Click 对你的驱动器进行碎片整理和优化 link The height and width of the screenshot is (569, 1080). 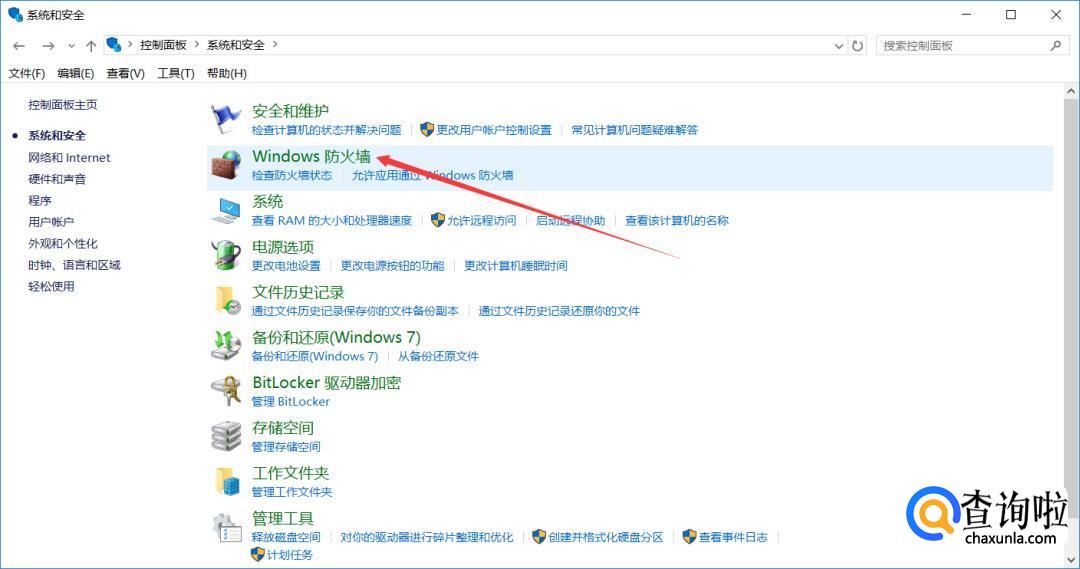pyautogui.click(x=427, y=537)
